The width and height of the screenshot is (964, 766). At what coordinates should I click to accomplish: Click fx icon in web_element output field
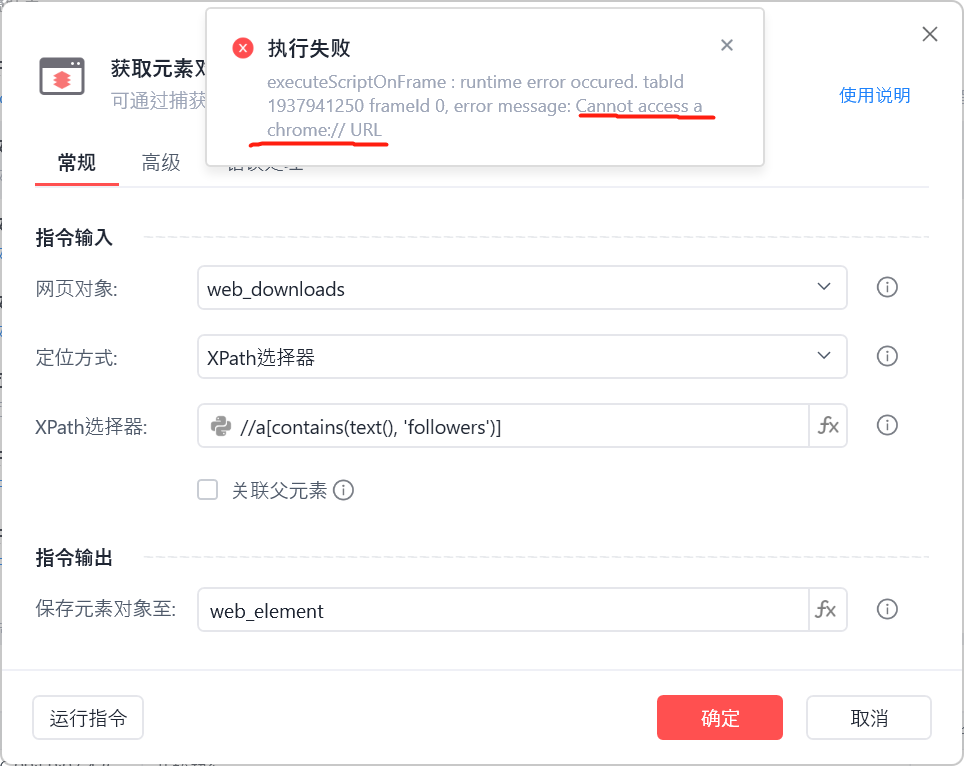[828, 609]
